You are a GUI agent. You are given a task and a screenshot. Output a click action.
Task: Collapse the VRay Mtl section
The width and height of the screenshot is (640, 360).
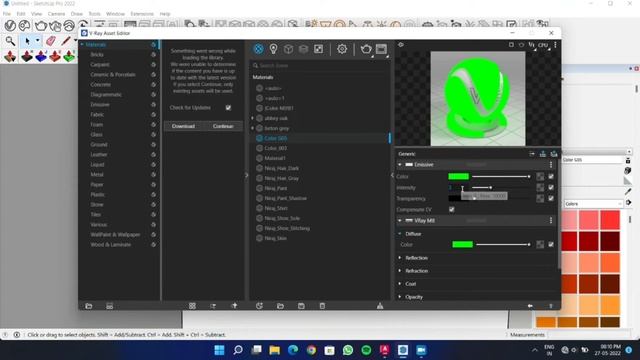[x=400, y=220]
